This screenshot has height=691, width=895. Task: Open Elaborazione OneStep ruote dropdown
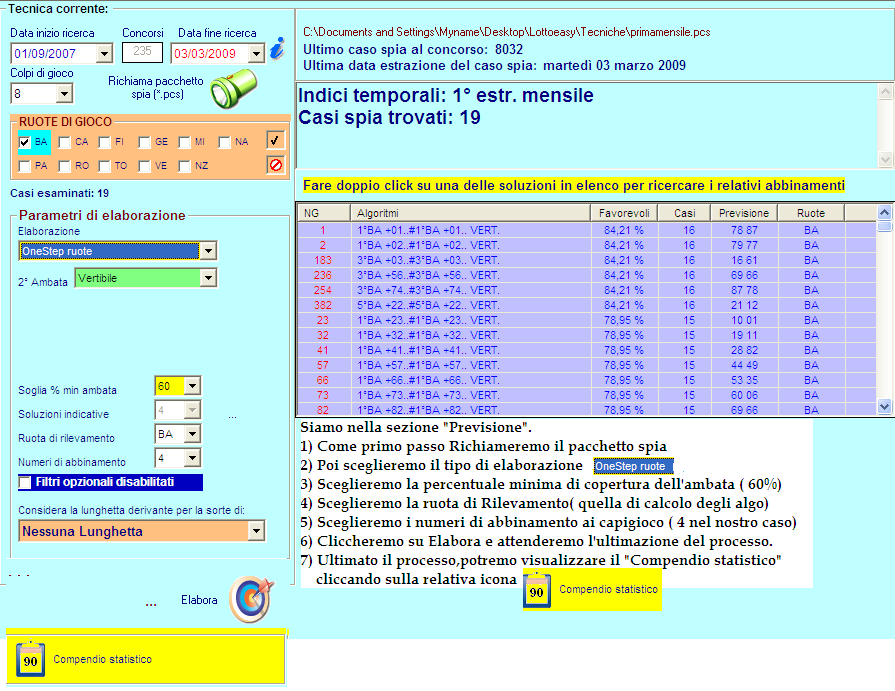tap(208, 251)
